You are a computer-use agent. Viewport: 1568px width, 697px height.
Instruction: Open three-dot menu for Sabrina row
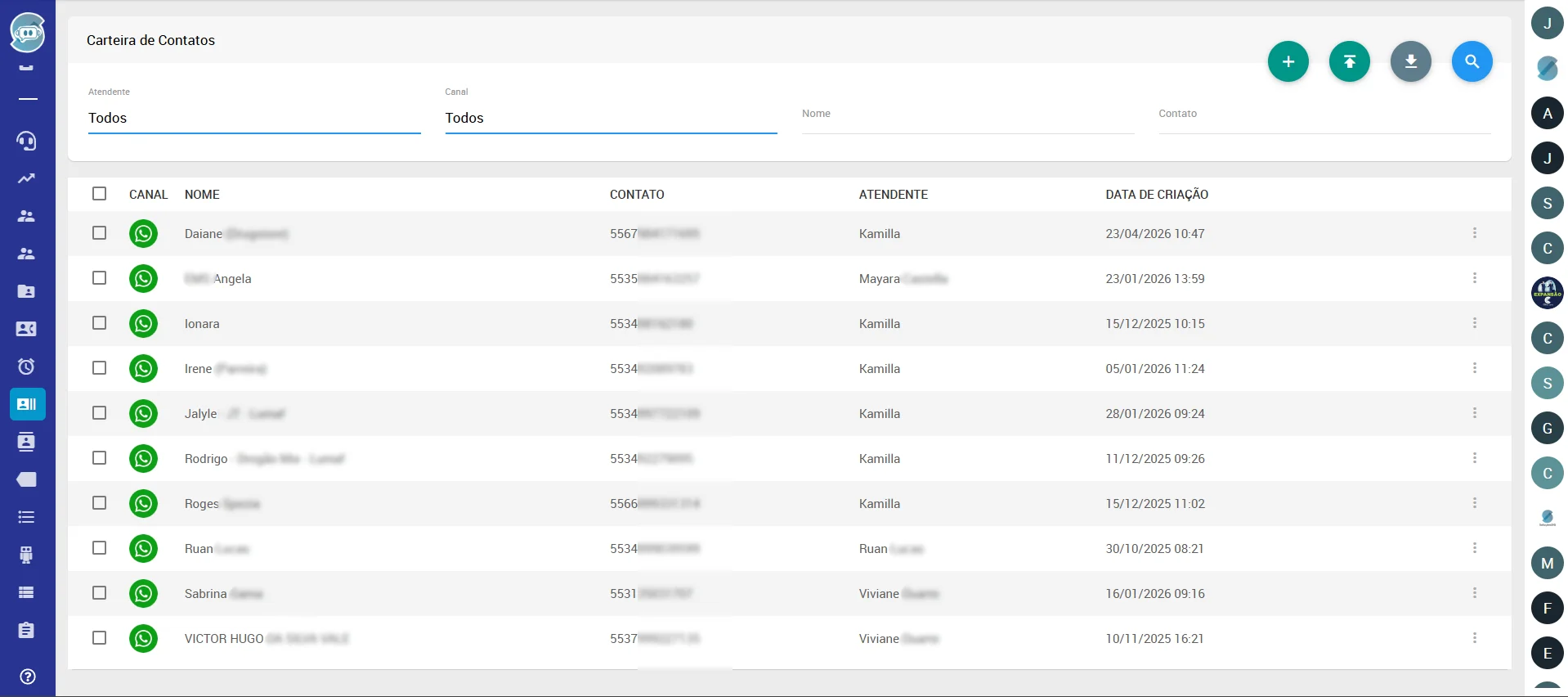tap(1475, 593)
